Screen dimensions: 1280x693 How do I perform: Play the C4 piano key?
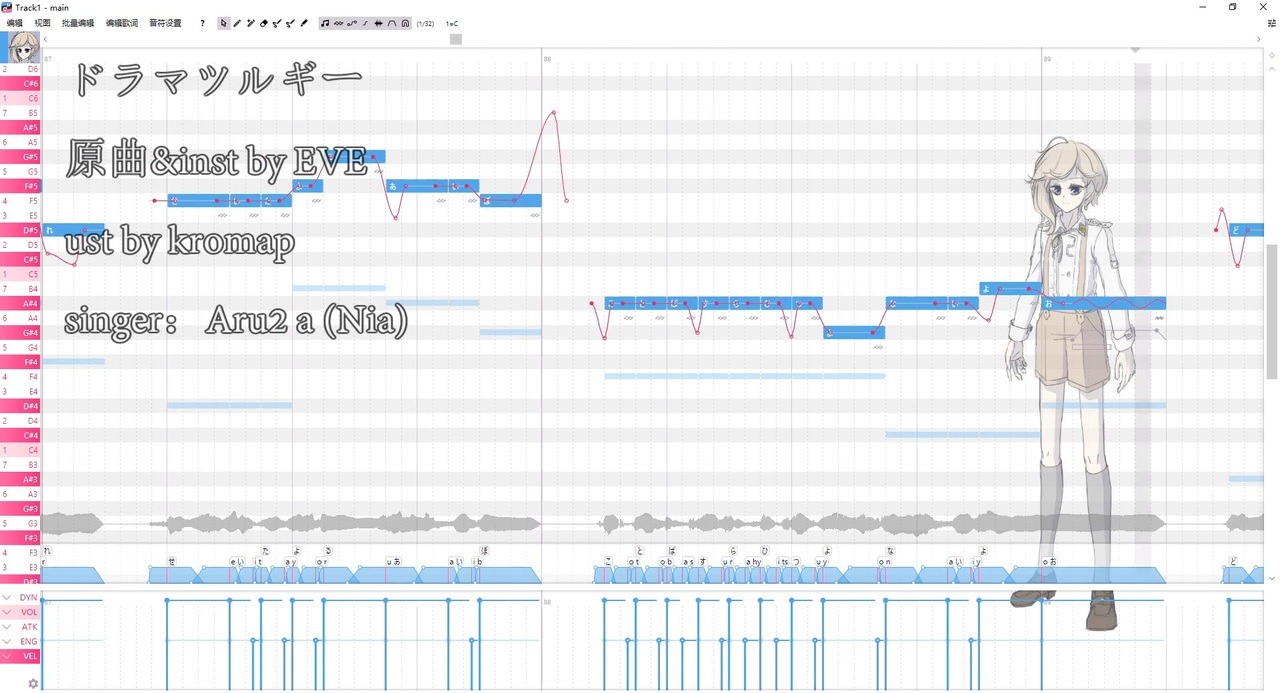[x=20, y=450]
